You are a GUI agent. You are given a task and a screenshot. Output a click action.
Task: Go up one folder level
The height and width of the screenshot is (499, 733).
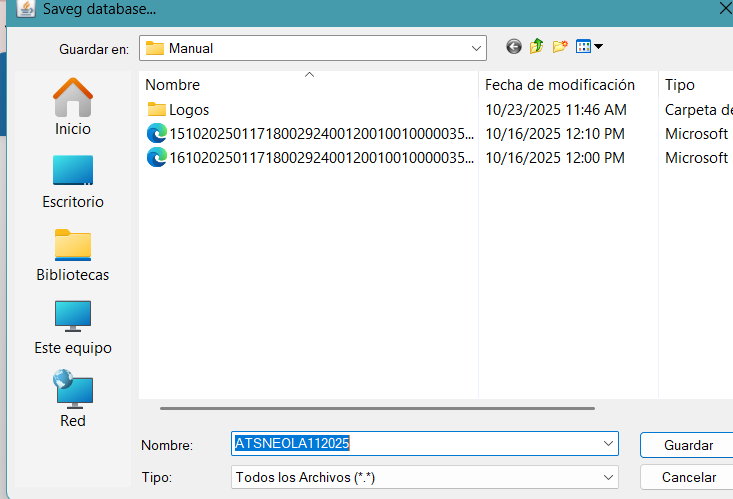coord(537,47)
